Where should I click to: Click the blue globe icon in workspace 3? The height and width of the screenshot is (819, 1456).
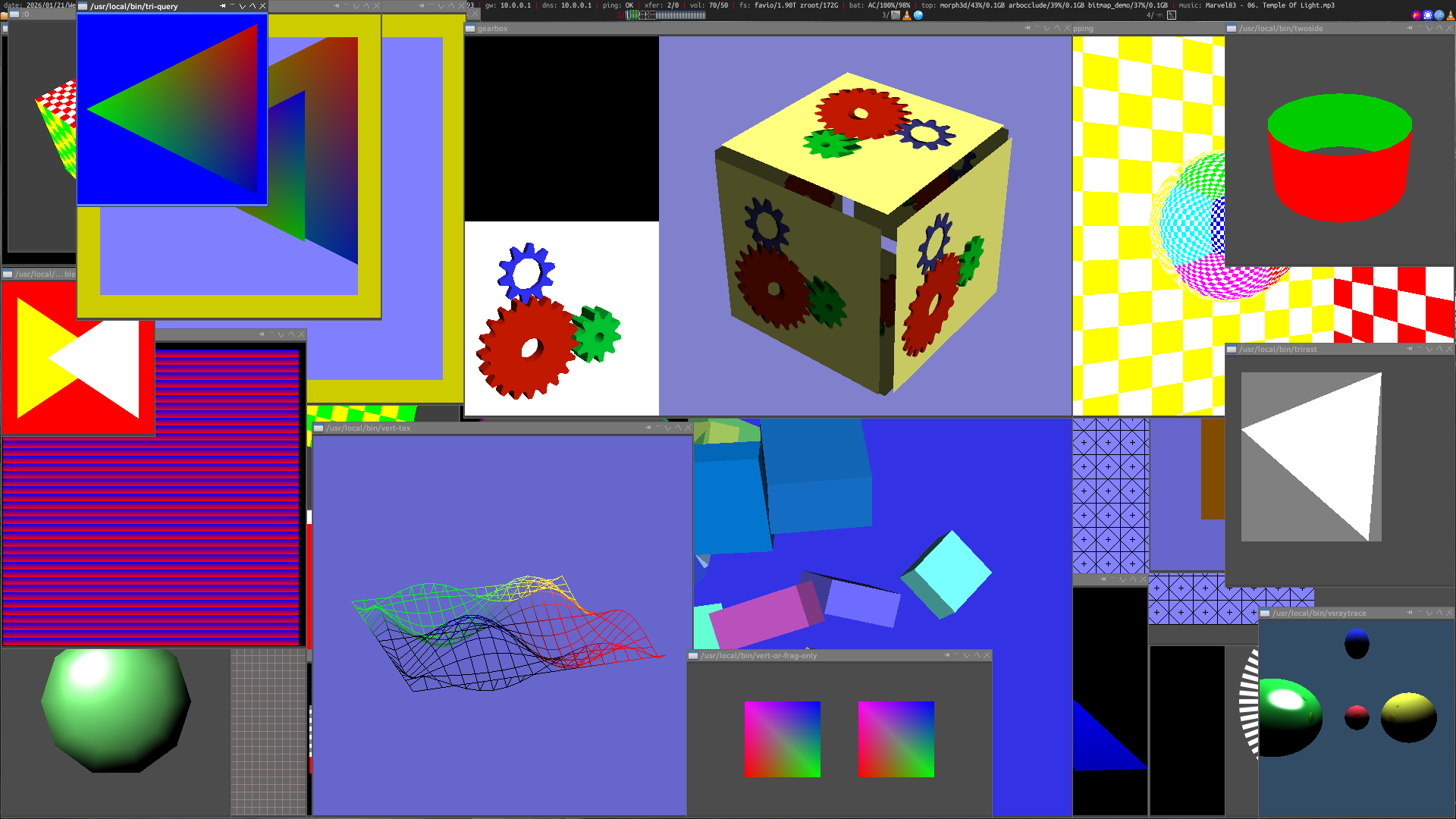coord(918,15)
